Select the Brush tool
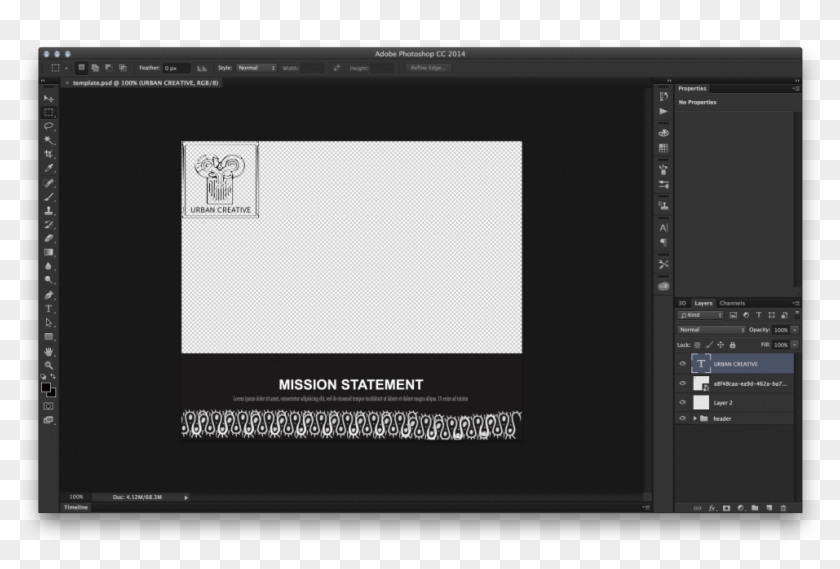 pyautogui.click(x=49, y=197)
